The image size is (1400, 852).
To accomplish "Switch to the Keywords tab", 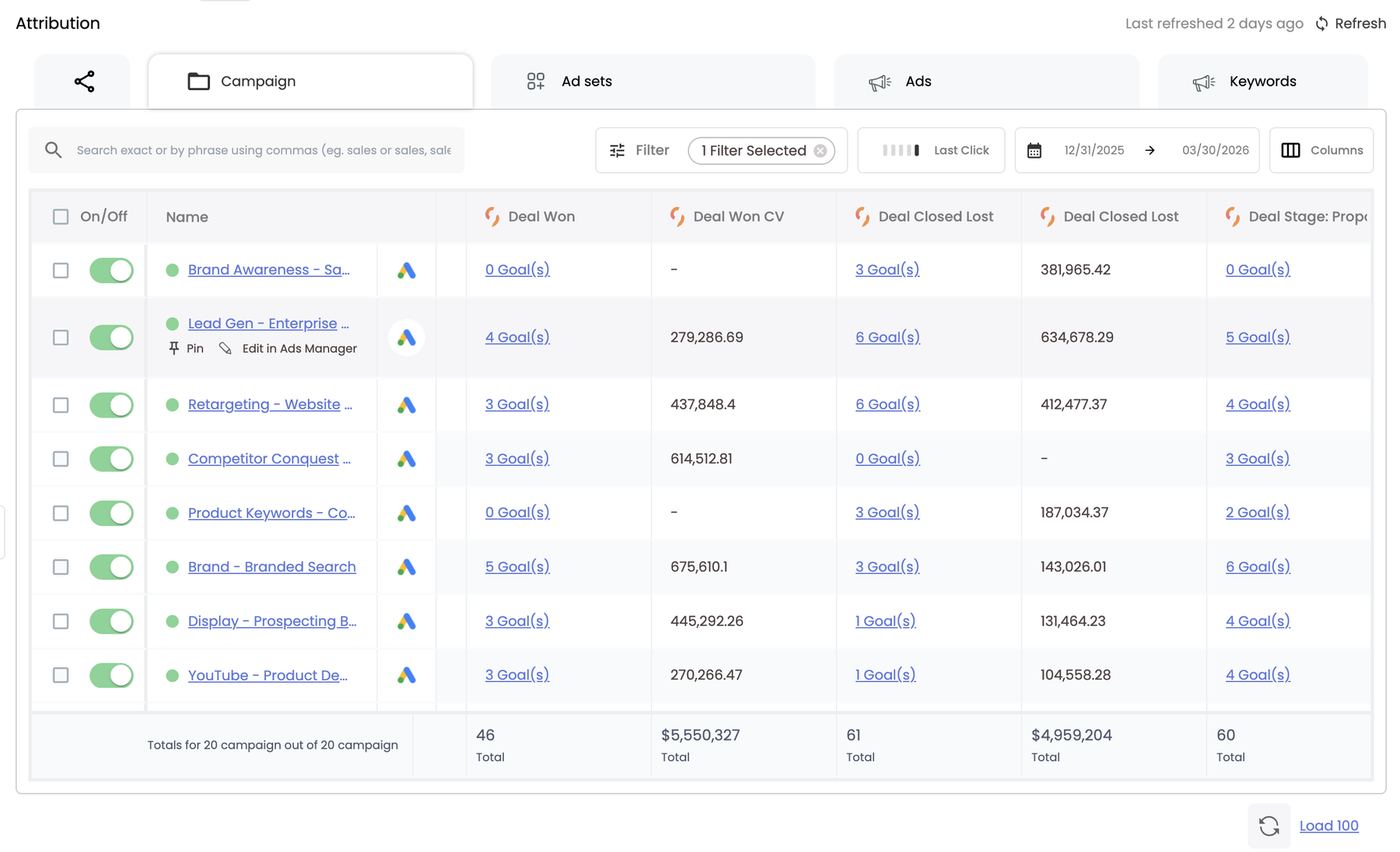I will [x=1262, y=81].
